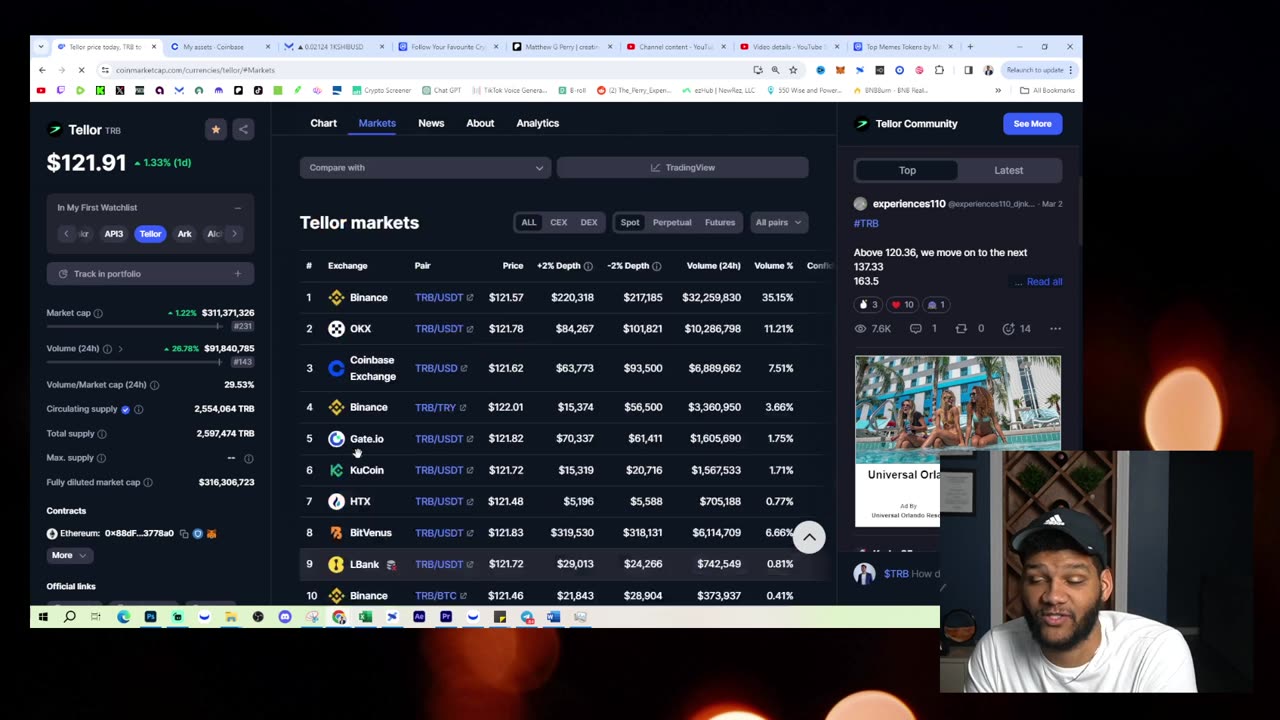
Task: Open Discord from the taskbar
Action: point(285,617)
